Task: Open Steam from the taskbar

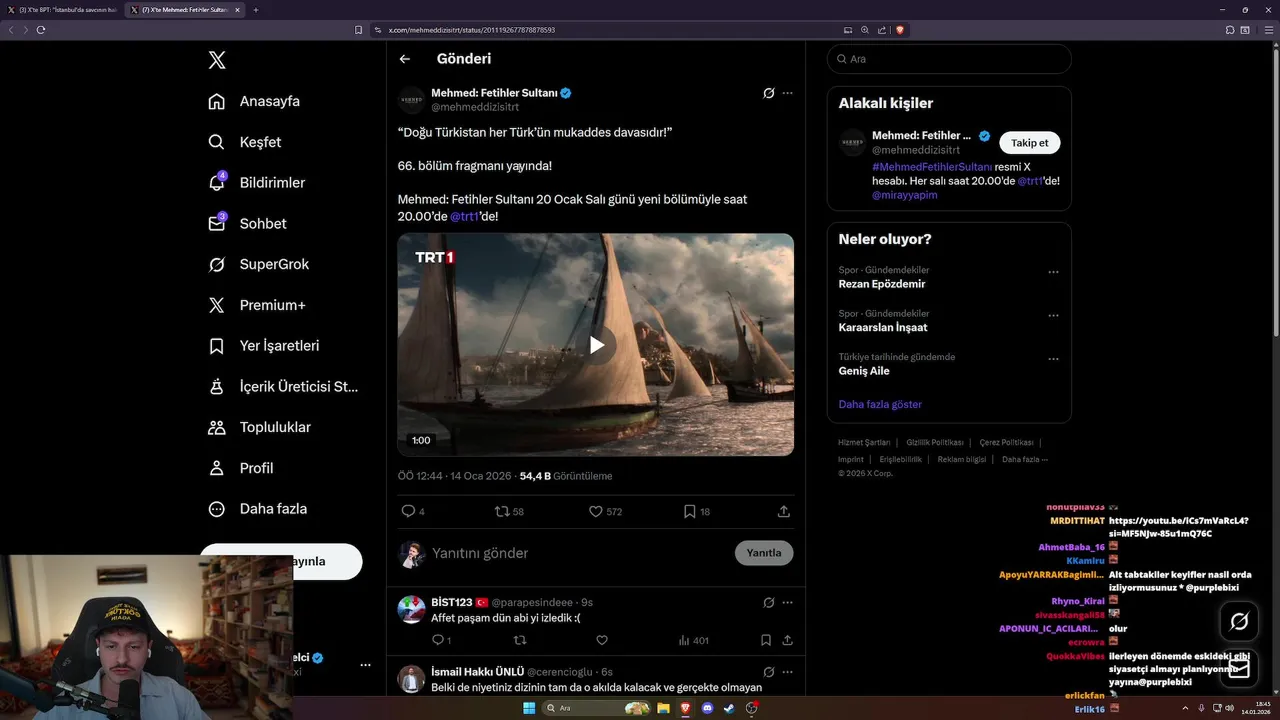Action: pyautogui.click(x=729, y=708)
